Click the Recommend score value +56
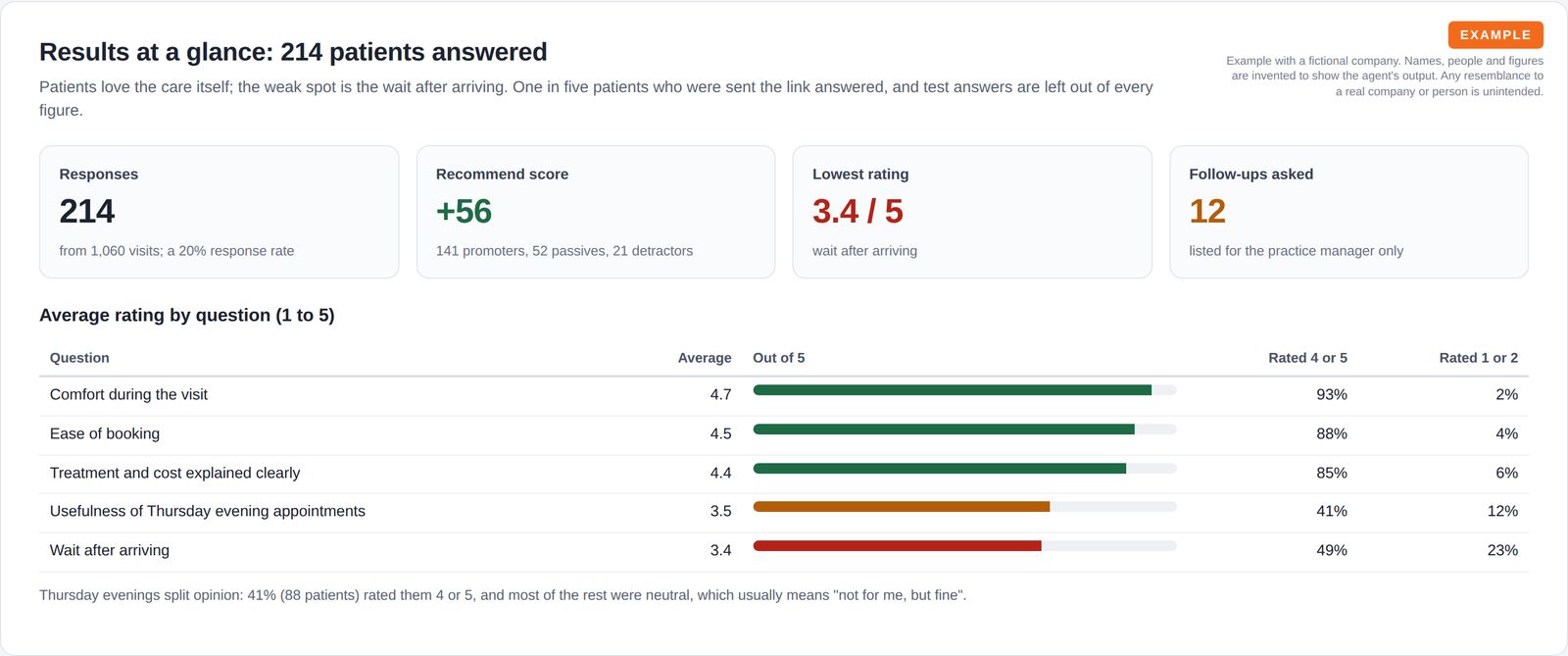This screenshot has width=1568, height=656. (x=464, y=211)
